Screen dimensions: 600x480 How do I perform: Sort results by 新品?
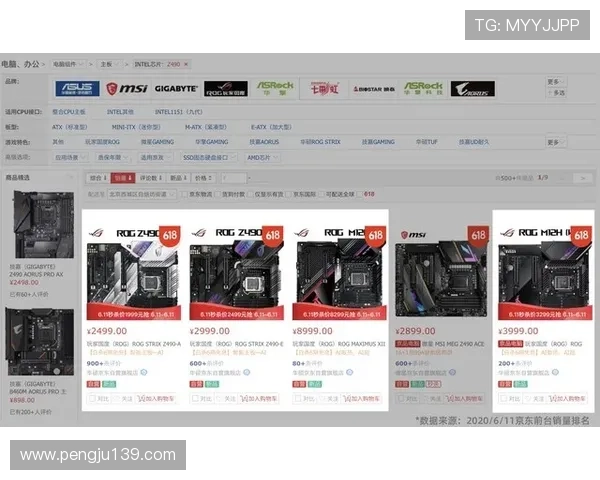point(178,178)
